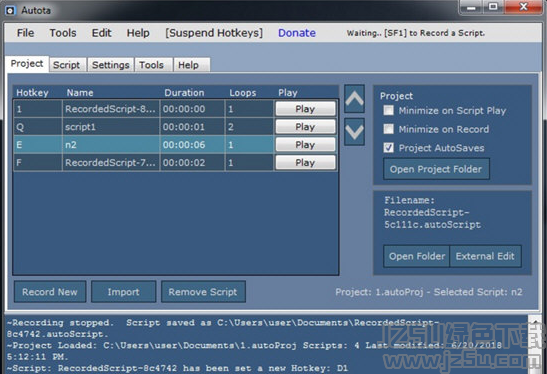This screenshot has height=374, width=547.
Task: Click the Name column header
Action: point(80,93)
